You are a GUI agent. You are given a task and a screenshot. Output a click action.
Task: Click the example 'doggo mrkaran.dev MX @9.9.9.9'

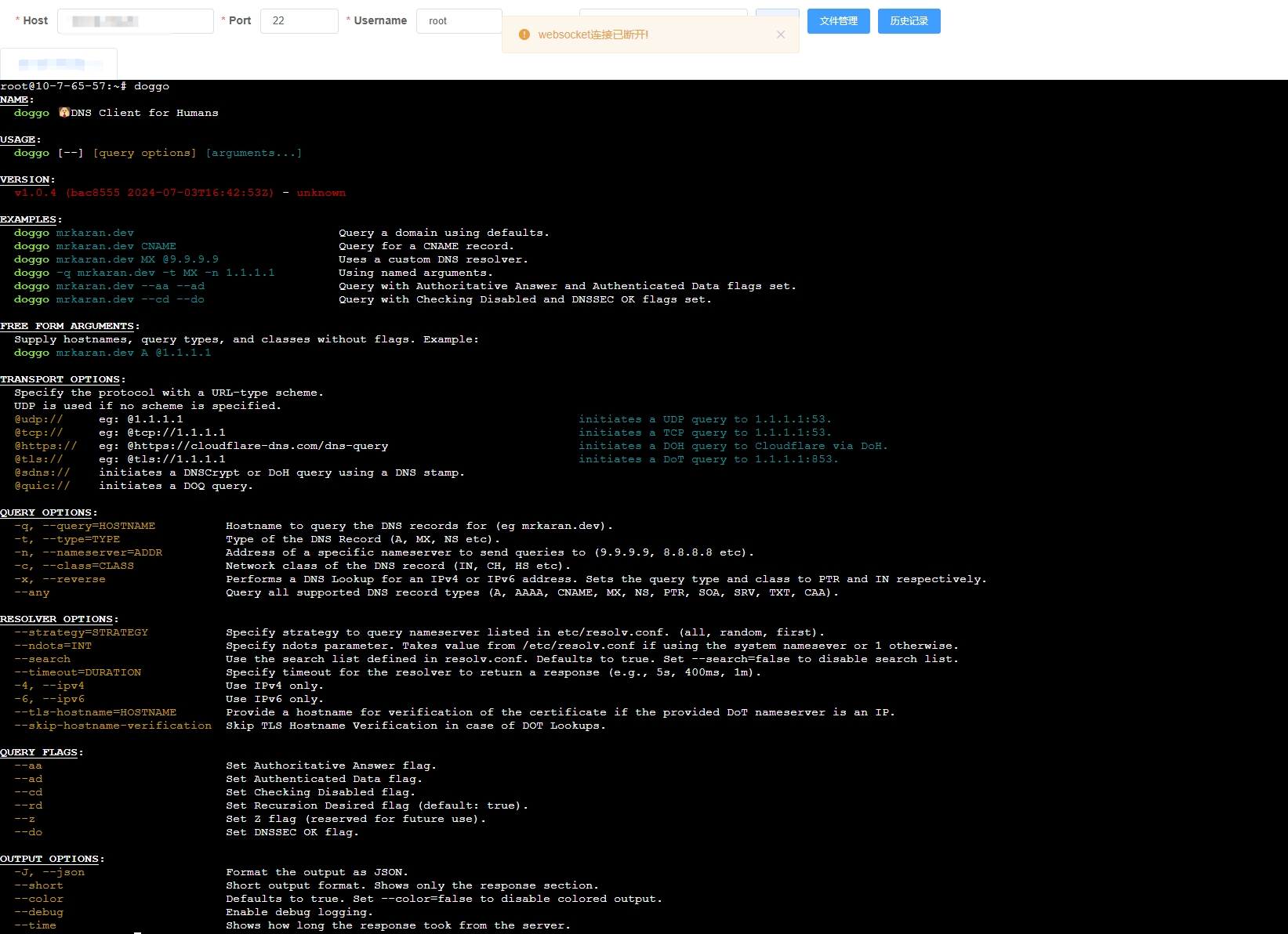pyautogui.click(x=116, y=259)
